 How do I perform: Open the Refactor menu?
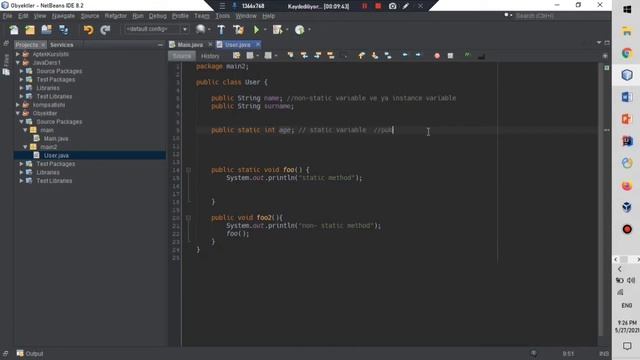click(116, 16)
